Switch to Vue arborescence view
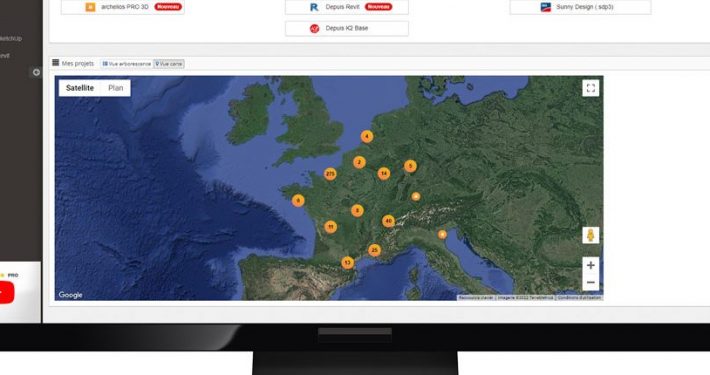The height and width of the screenshot is (375, 710). tap(126, 64)
